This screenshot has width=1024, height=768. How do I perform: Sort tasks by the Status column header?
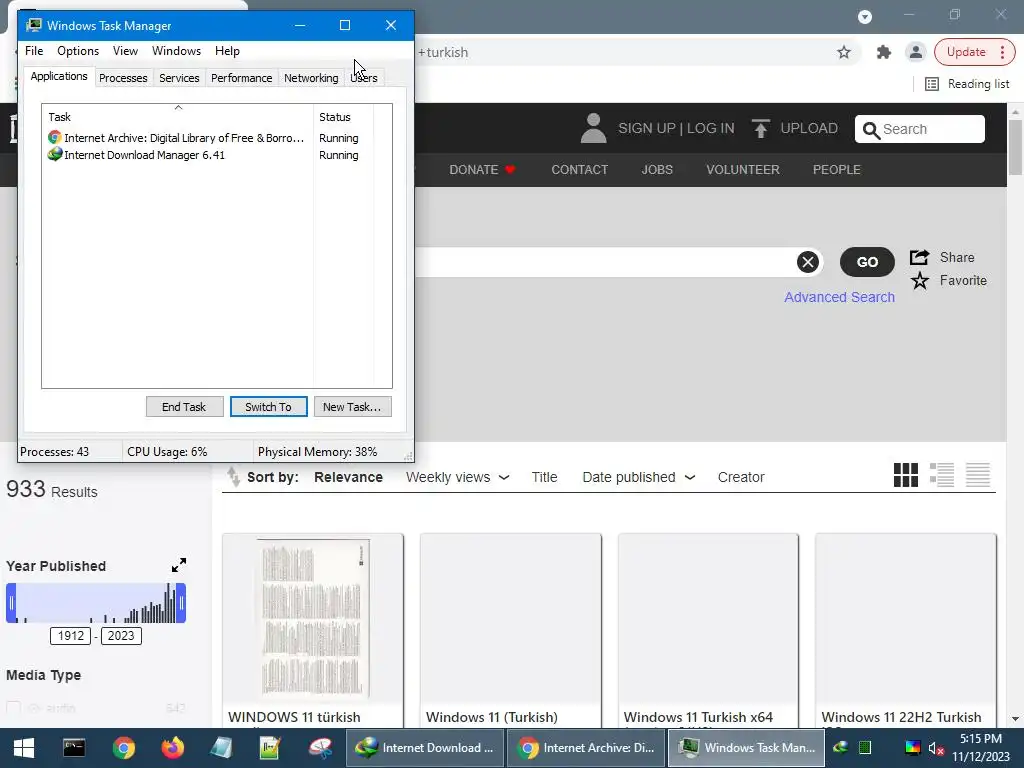[343, 116]
